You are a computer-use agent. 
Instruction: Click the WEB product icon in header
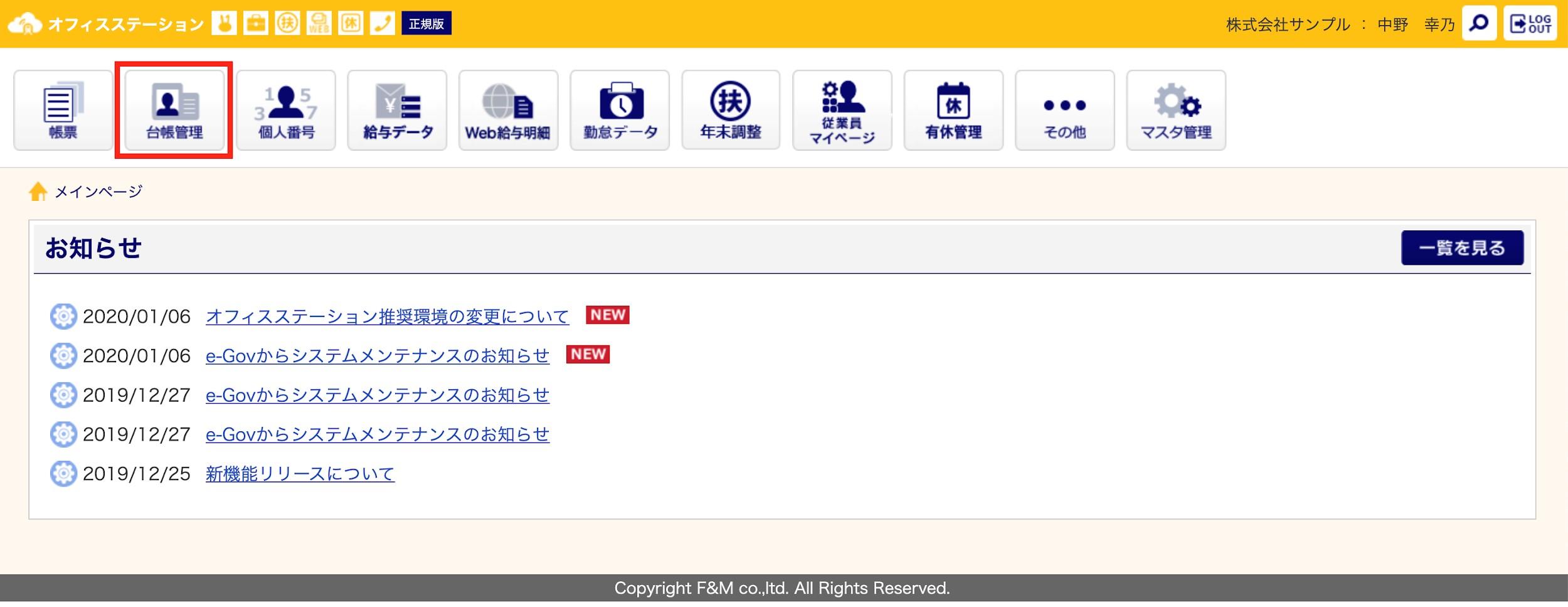coord(319,24)
